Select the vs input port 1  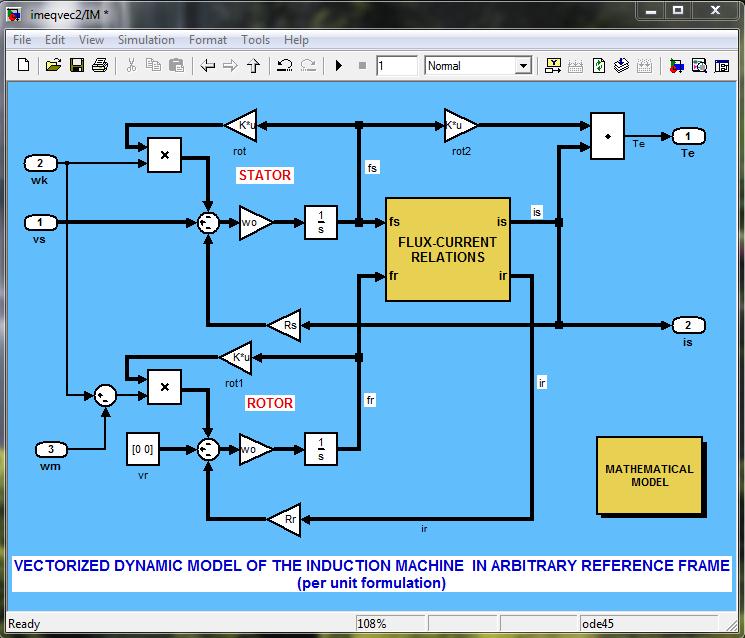pos(41,222)
